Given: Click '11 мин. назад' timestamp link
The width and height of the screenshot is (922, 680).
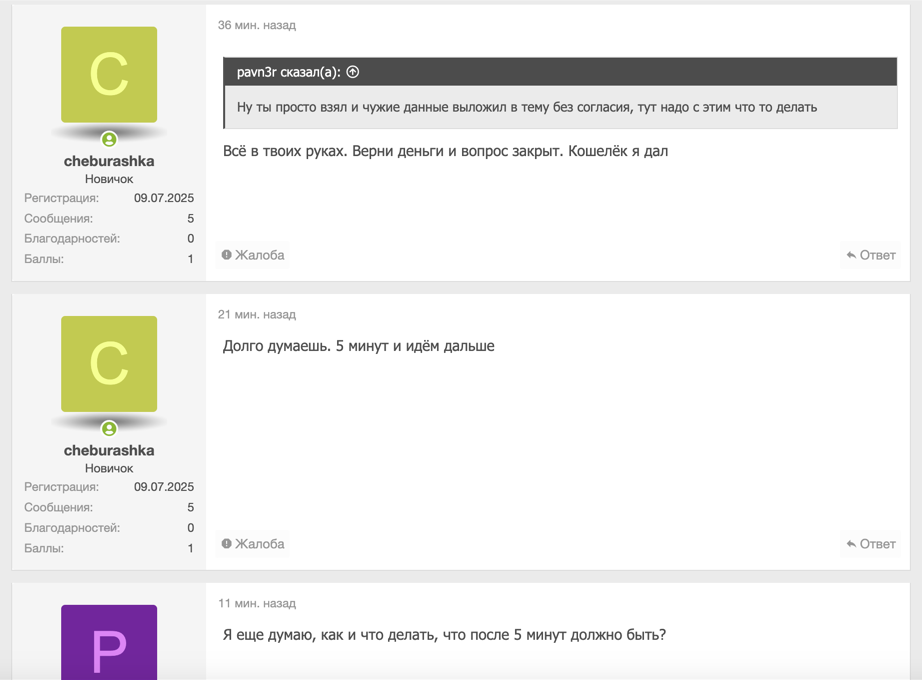Looking at the screenshot, I should point(257,604).
